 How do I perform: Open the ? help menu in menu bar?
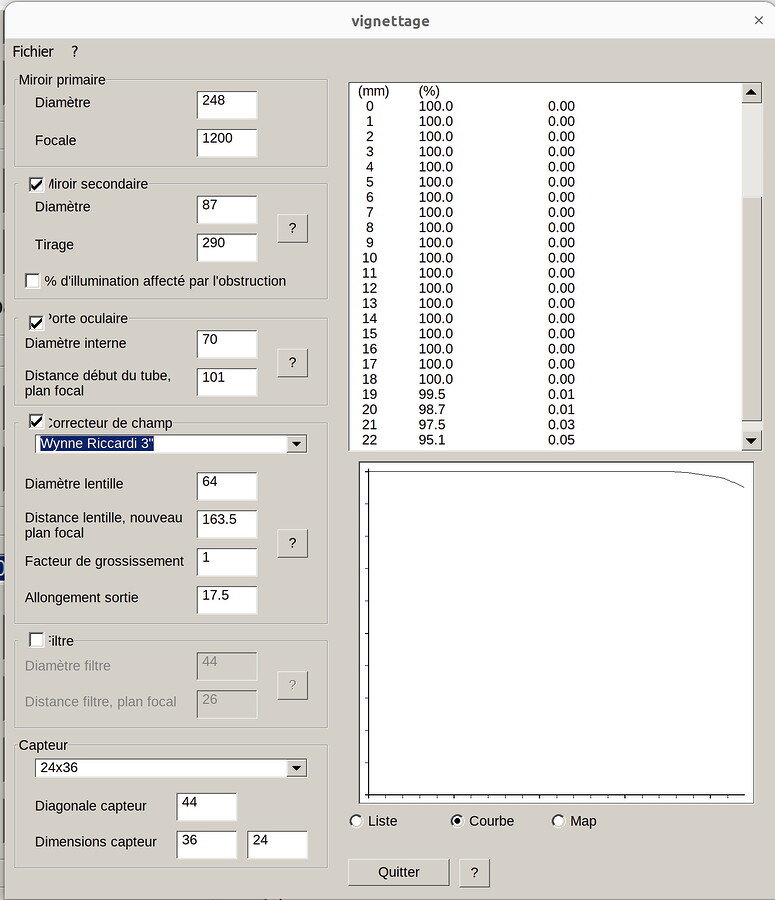(x=75, y=52)
